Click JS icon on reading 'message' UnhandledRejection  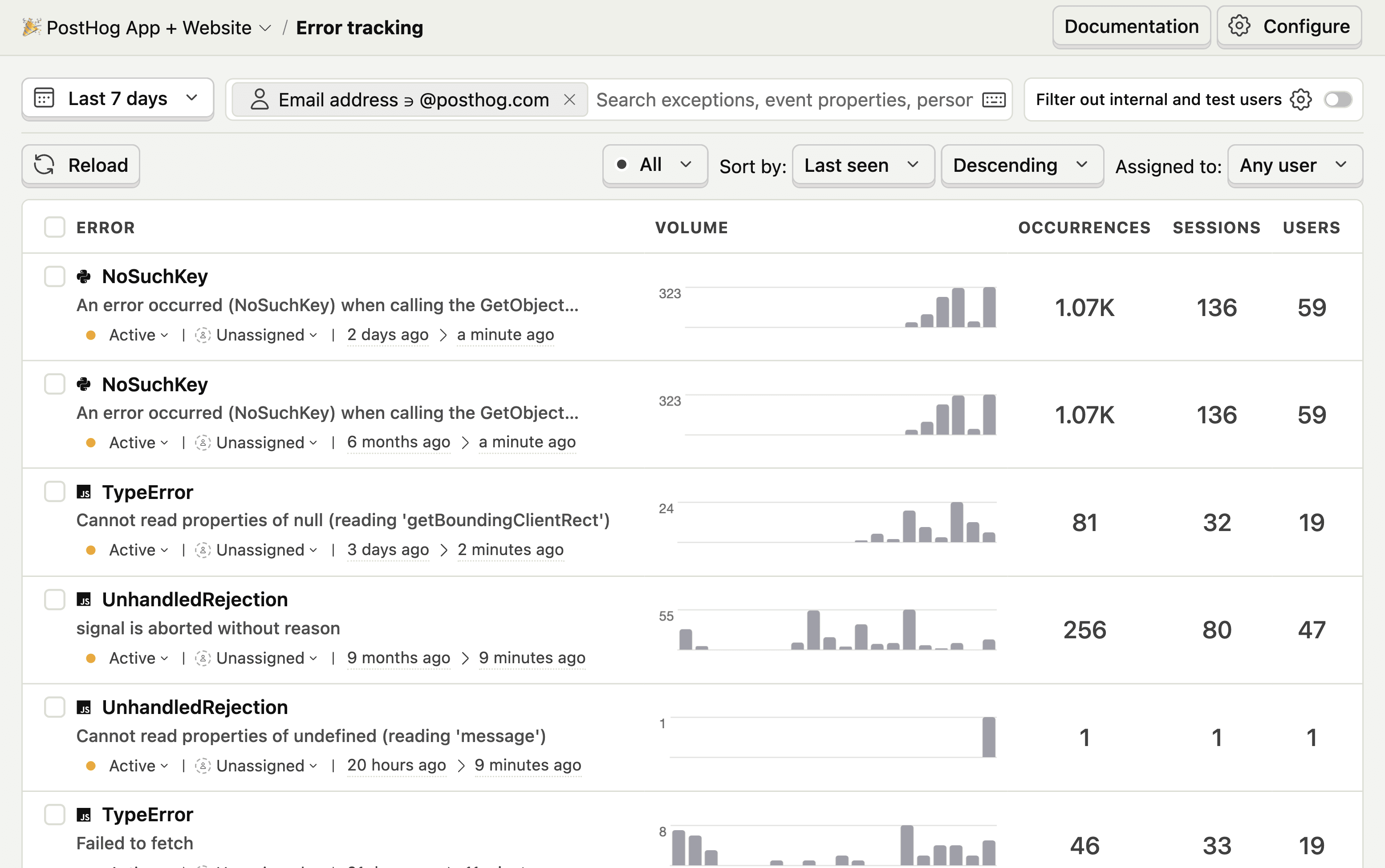[84, 707]
